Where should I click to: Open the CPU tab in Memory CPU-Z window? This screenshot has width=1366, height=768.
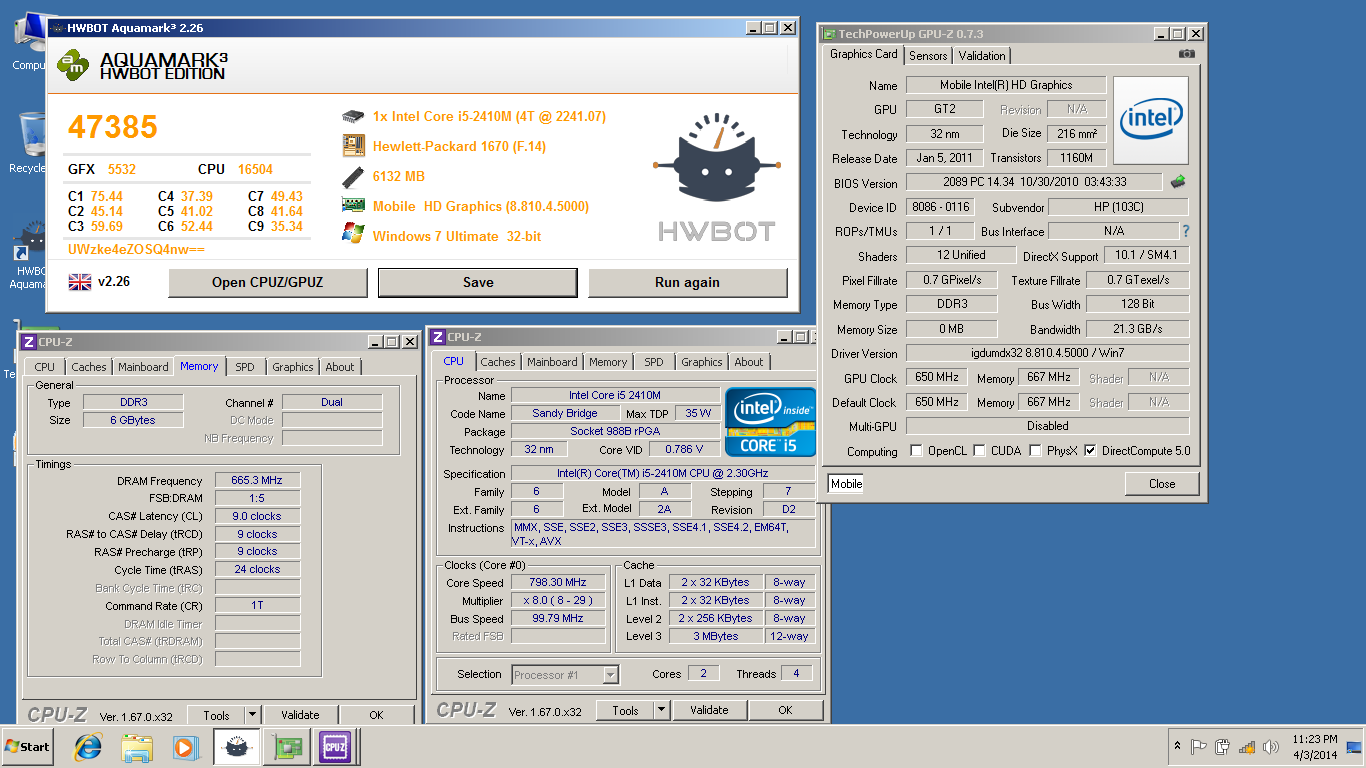(x=45, y=367)
